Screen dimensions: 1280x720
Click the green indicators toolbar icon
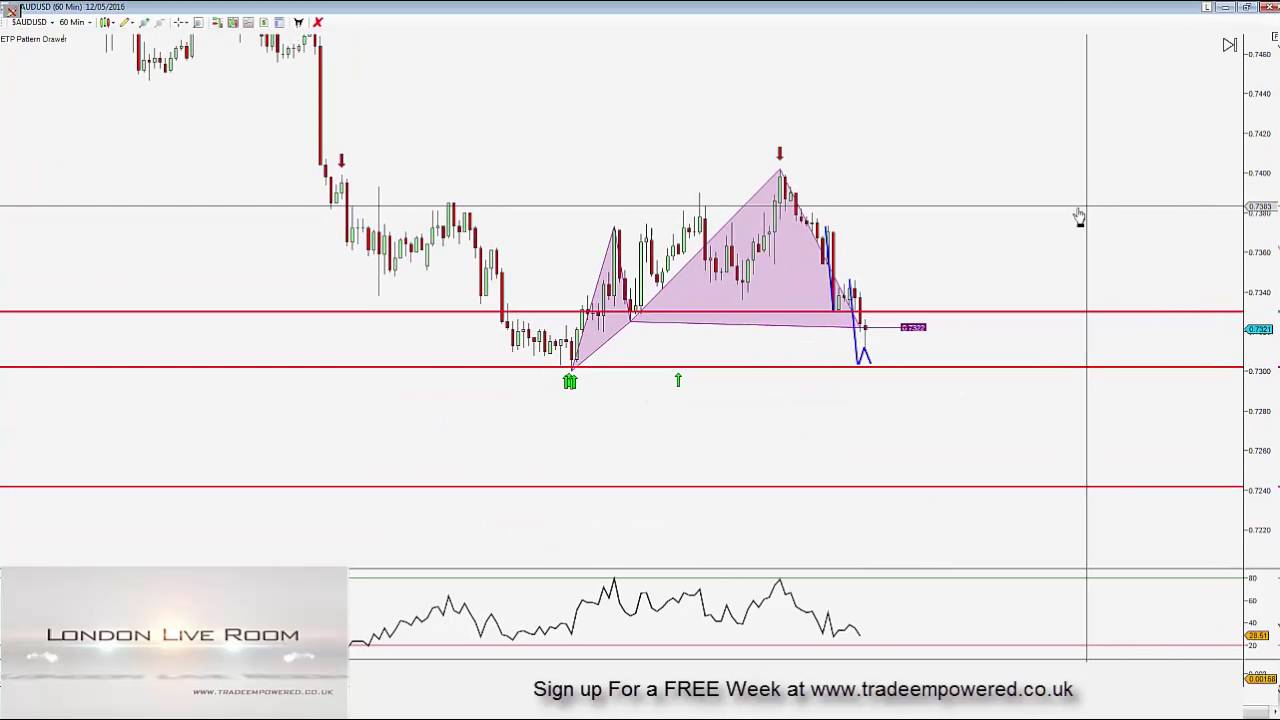click(233, 22)
